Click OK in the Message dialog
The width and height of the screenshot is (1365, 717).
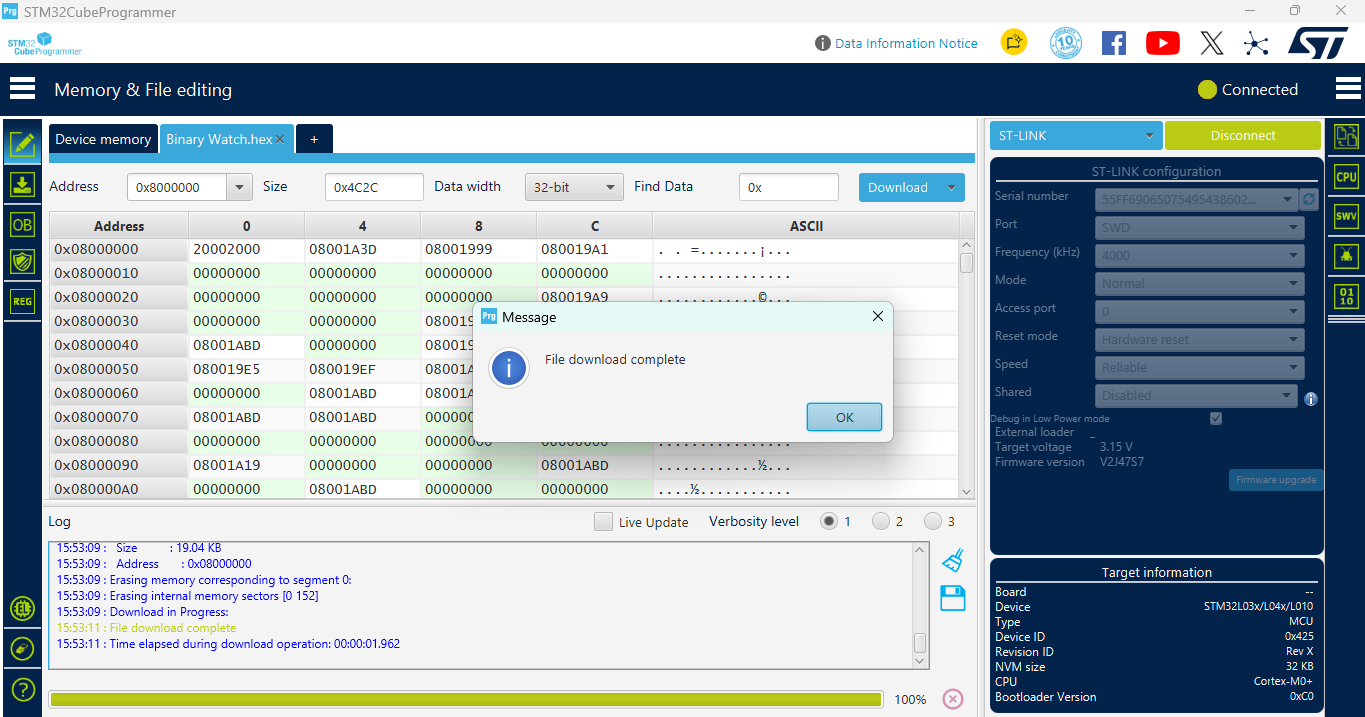(x=844, y=417)
